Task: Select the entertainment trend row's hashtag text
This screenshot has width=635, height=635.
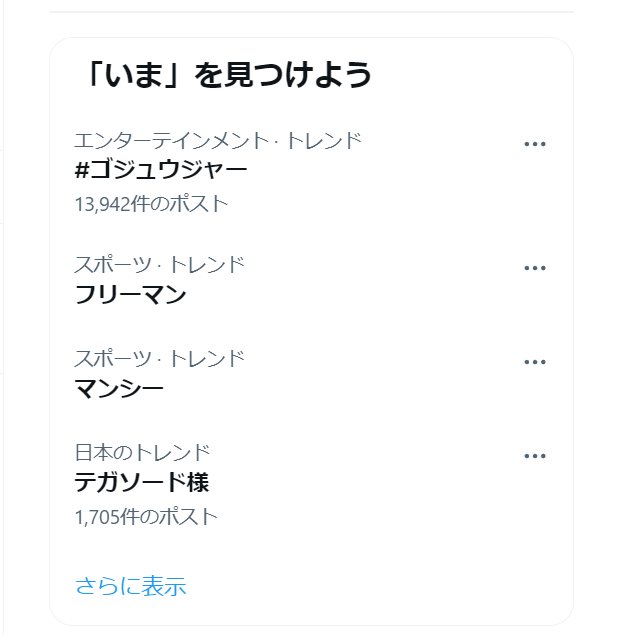Action: (161, 170)
